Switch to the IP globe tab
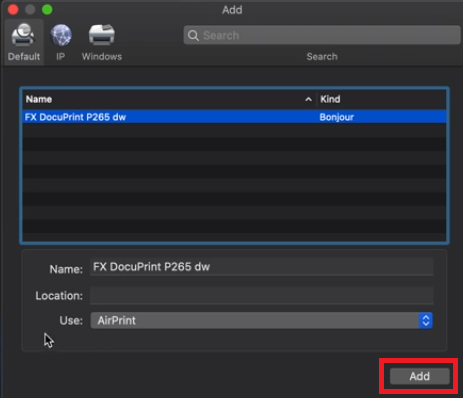 61,42
